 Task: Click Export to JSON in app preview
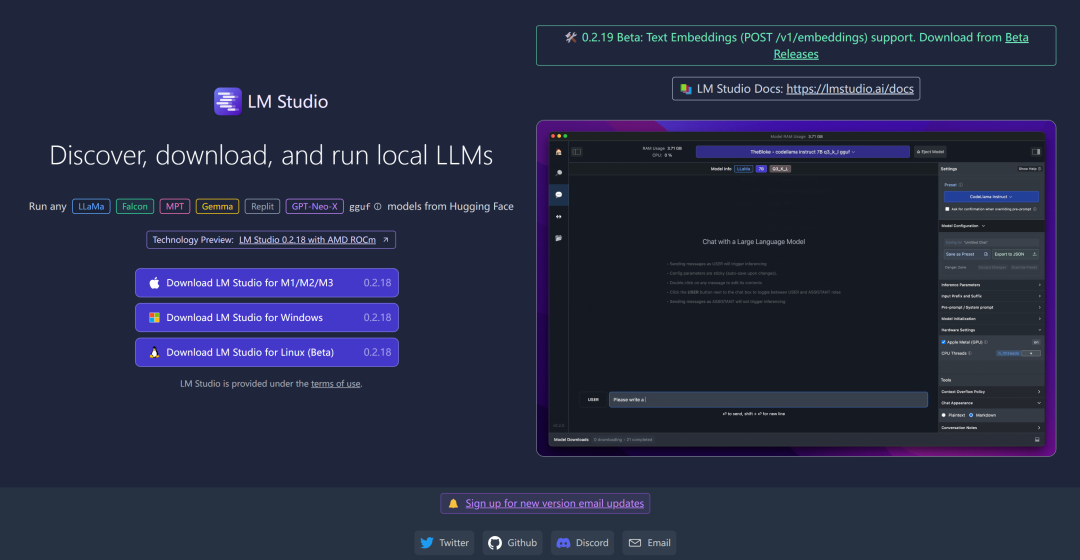1015,254
